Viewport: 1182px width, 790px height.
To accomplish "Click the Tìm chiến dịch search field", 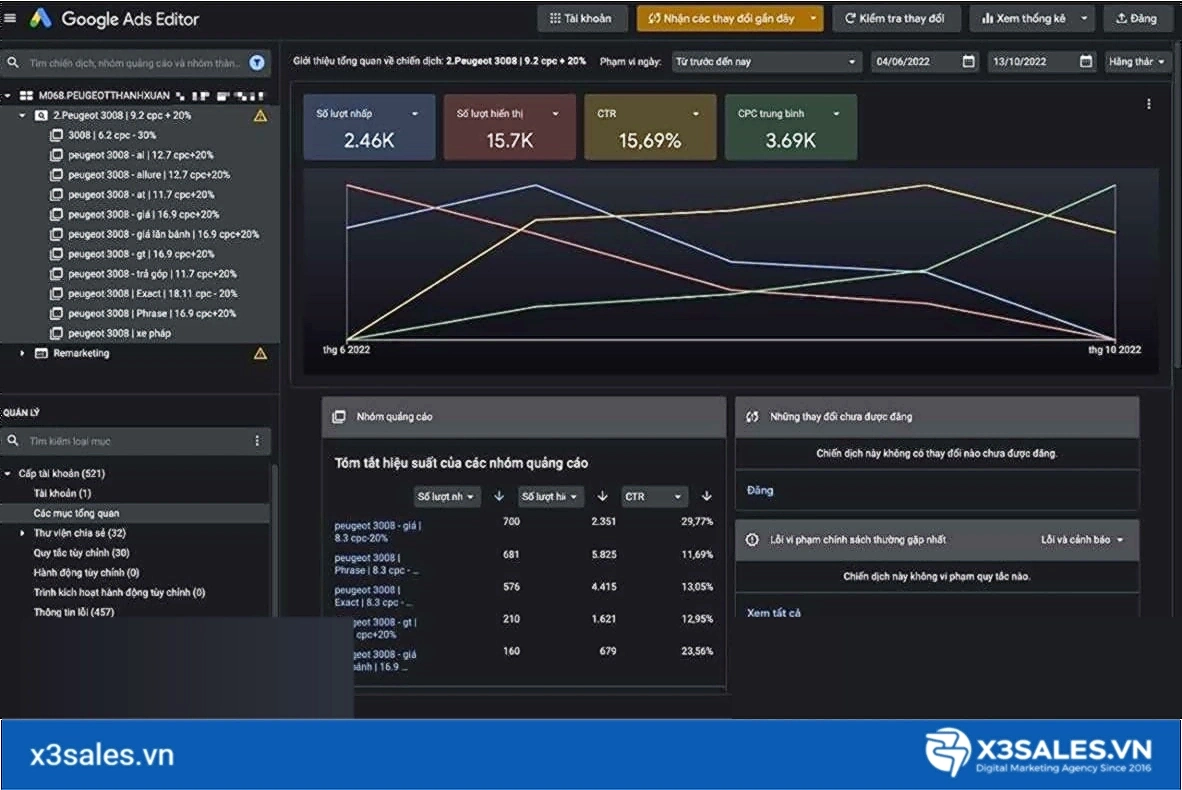I will pos(134,63).
